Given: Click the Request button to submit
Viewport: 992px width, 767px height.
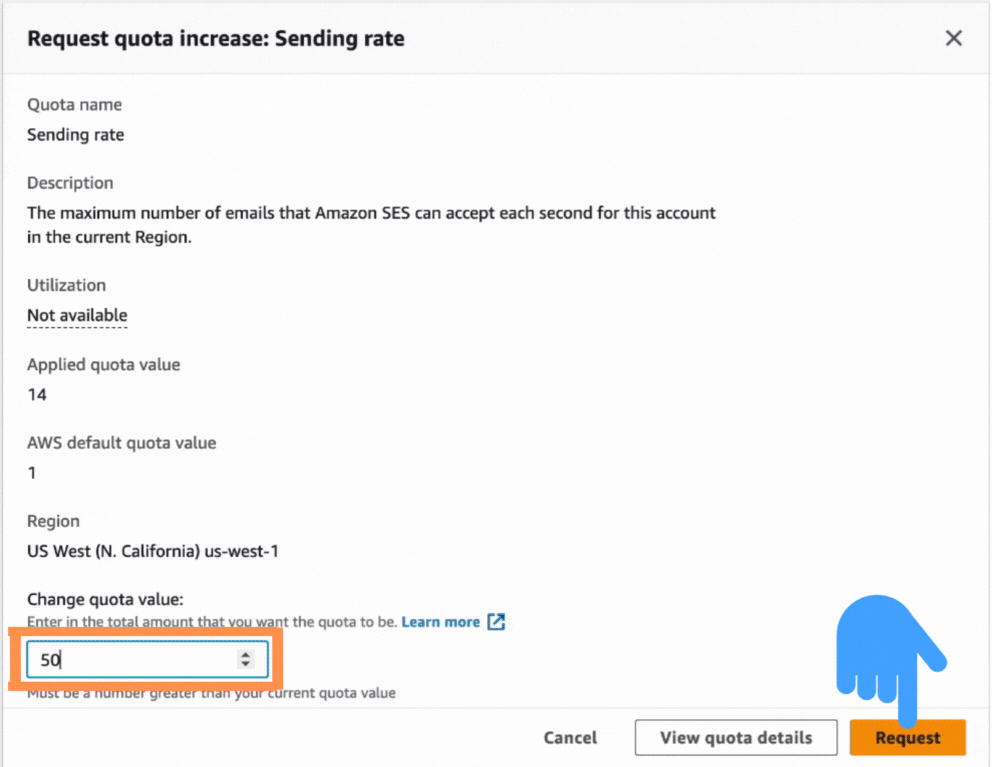Looking at the screenshot, I should click(x=906, y=737).
